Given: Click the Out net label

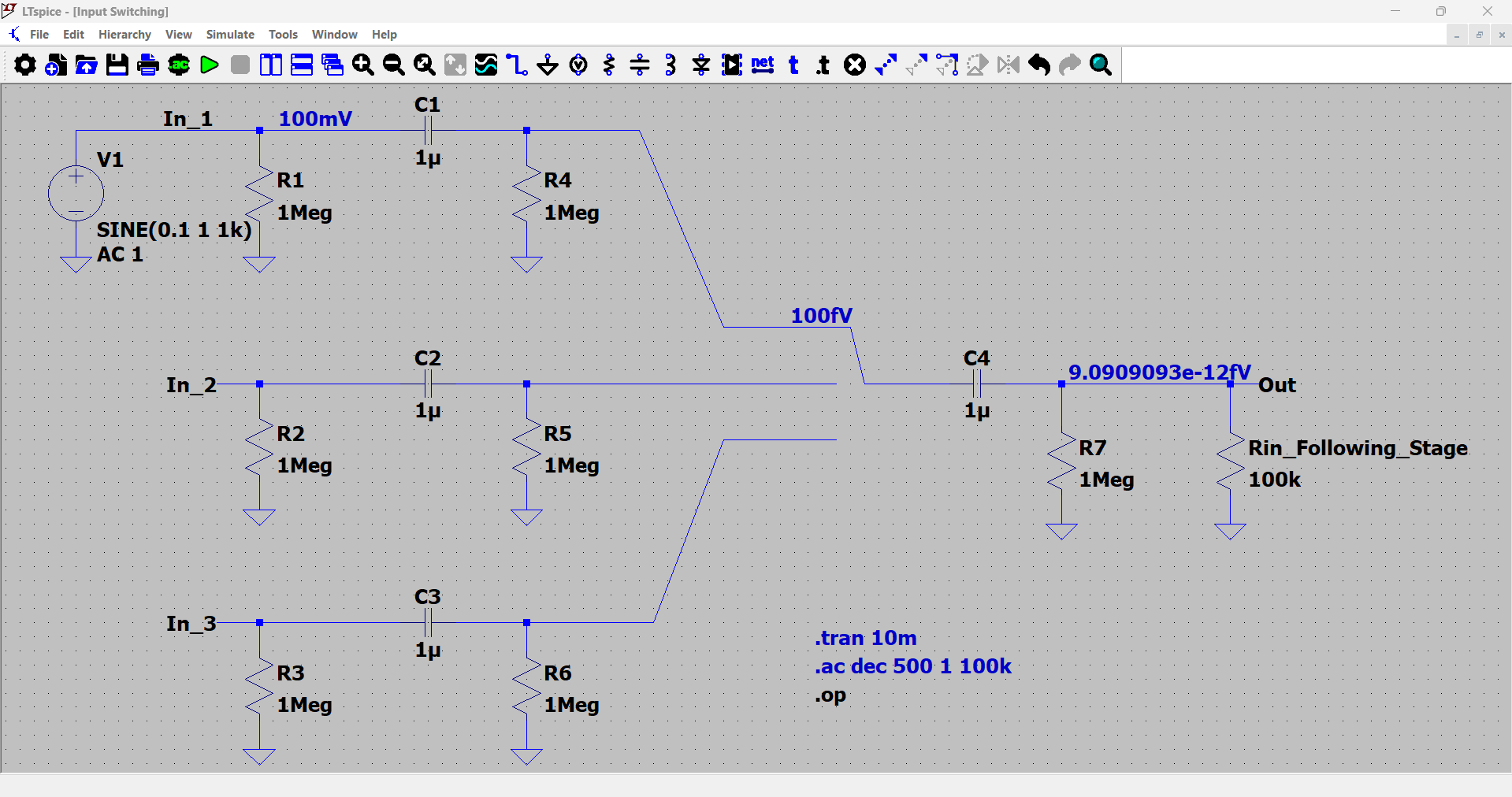Looking at the screenshot, I should (1277, 385).
